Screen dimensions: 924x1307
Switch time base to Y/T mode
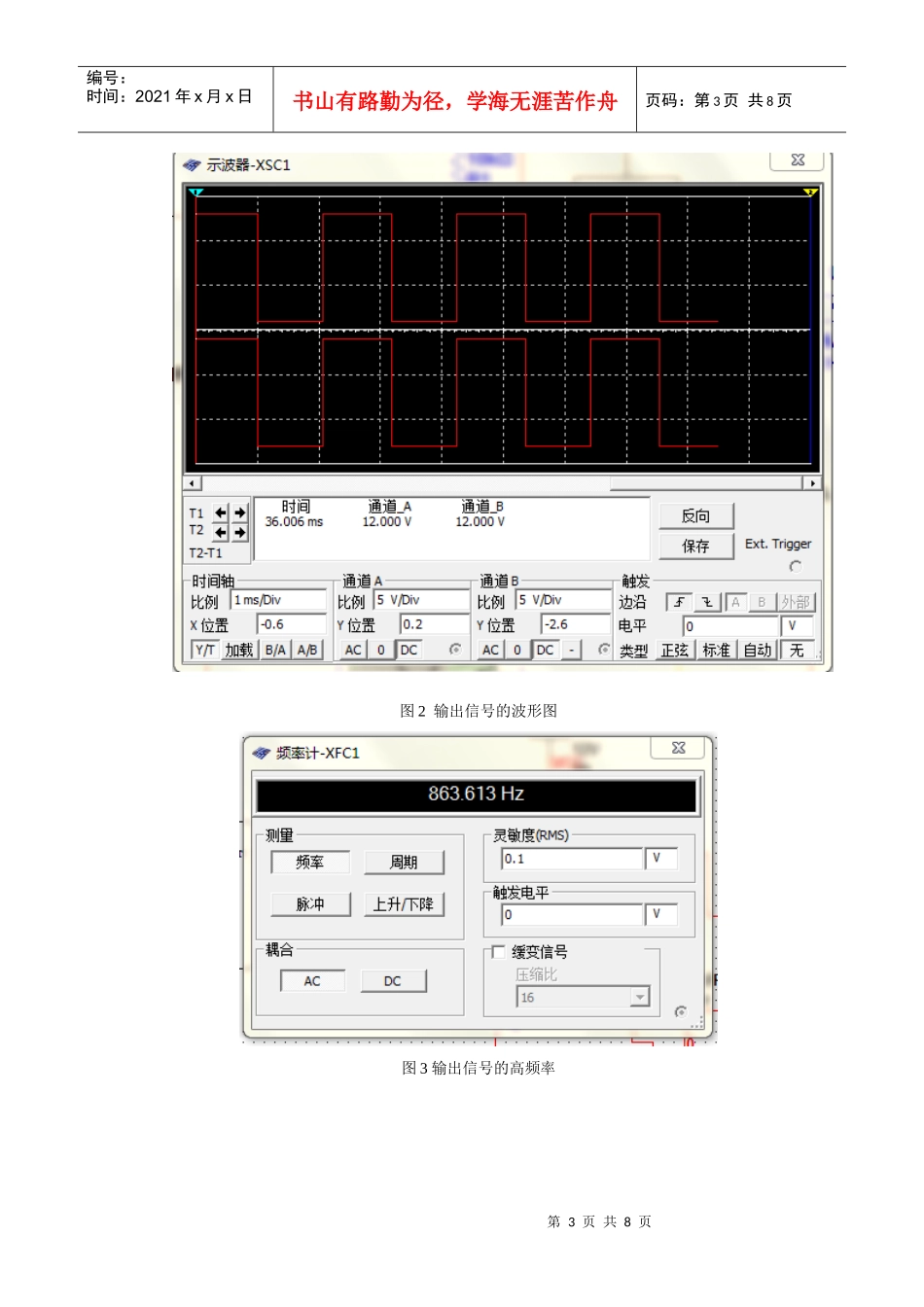point(205,650)
